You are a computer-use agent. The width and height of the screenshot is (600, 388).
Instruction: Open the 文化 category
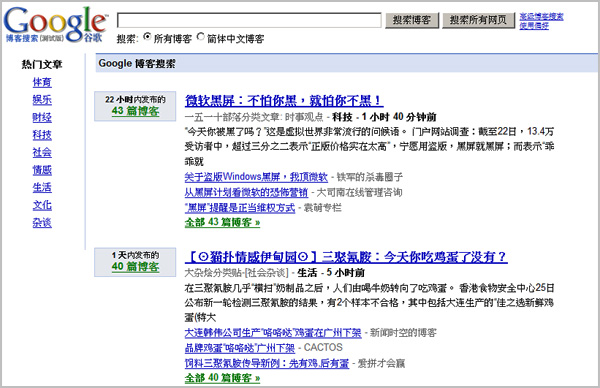point(42,205)
